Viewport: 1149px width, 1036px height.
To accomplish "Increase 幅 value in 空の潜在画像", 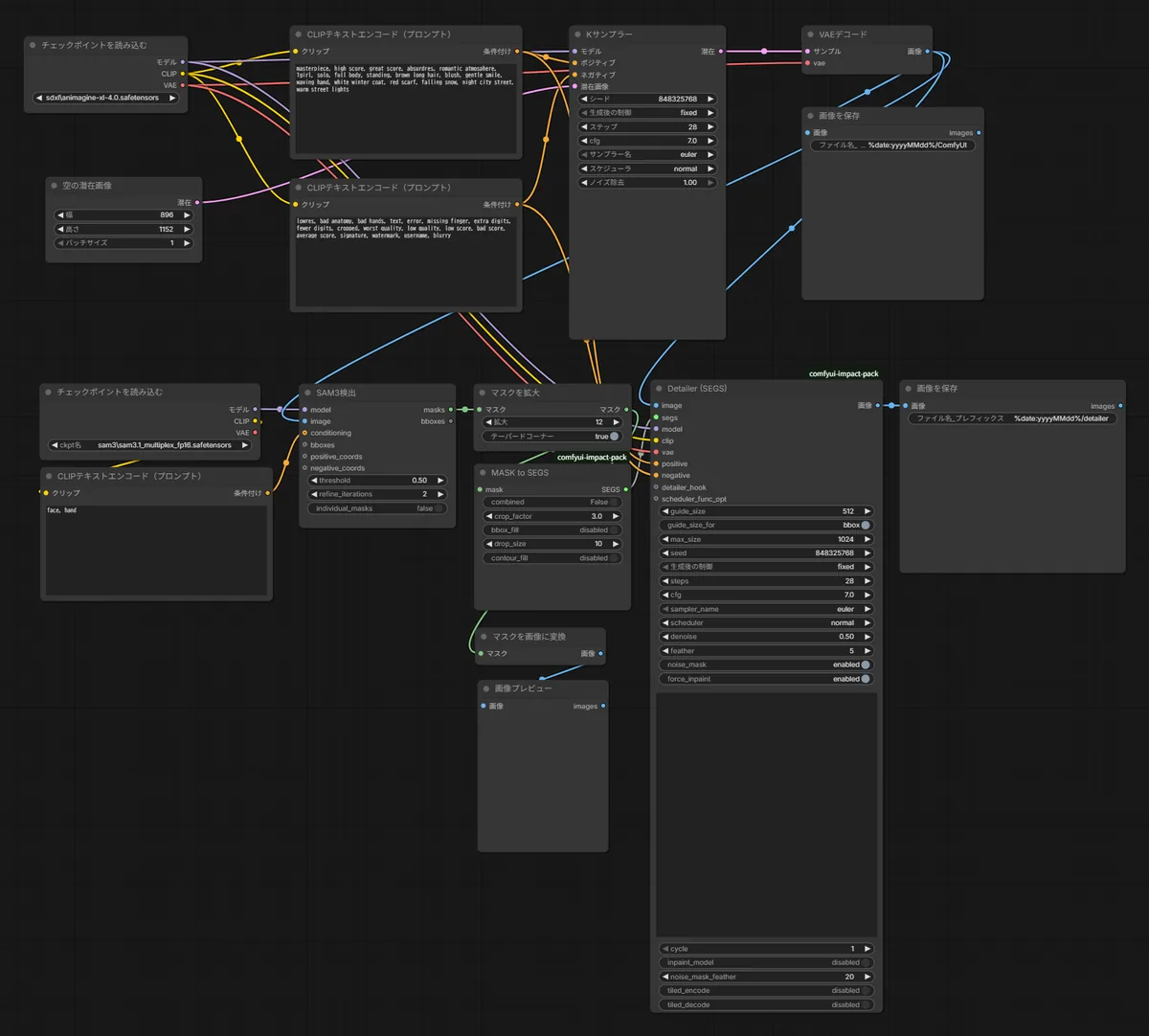I will point(187,215).
